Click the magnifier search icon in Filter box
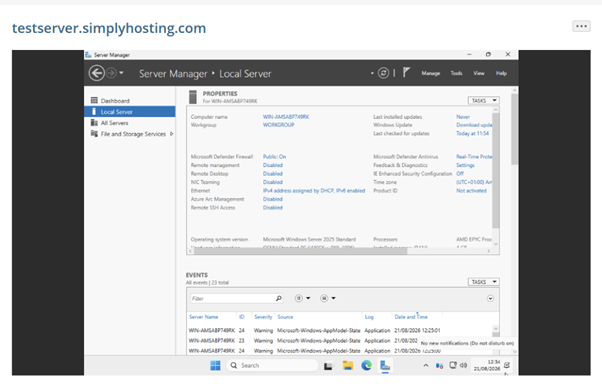The height and width of the screenshot is (384, 602). (279, 298)
